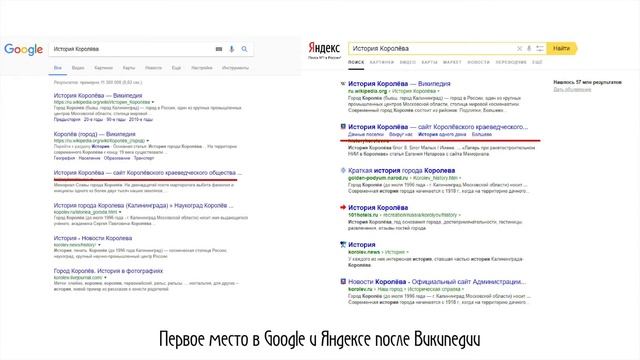Click 'История одного дома' sitelink in Yandex result
The height and width of the screenshot is (360, 640).
(442, 134)
